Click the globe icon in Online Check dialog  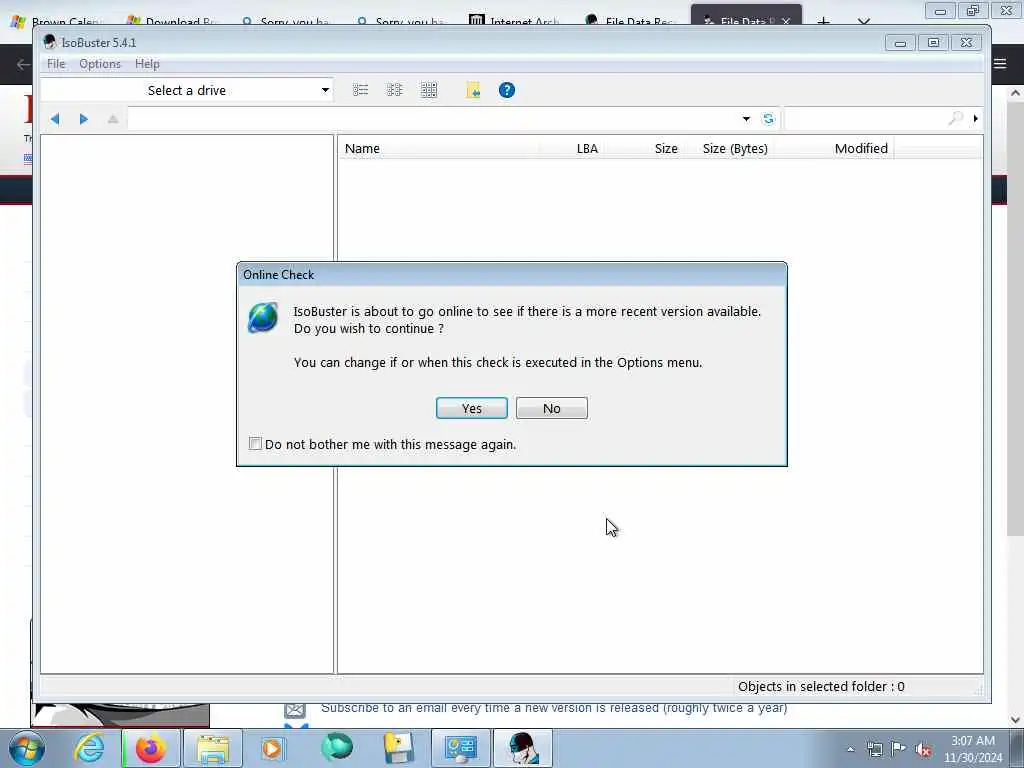coord(263,317)
